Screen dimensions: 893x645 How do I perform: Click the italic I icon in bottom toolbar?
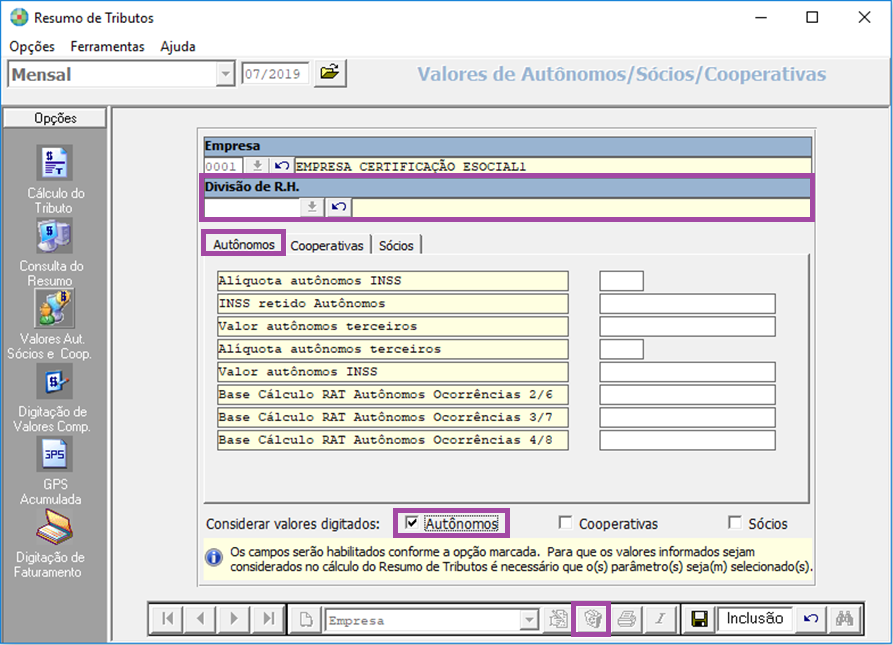click(x=660, y=618)
